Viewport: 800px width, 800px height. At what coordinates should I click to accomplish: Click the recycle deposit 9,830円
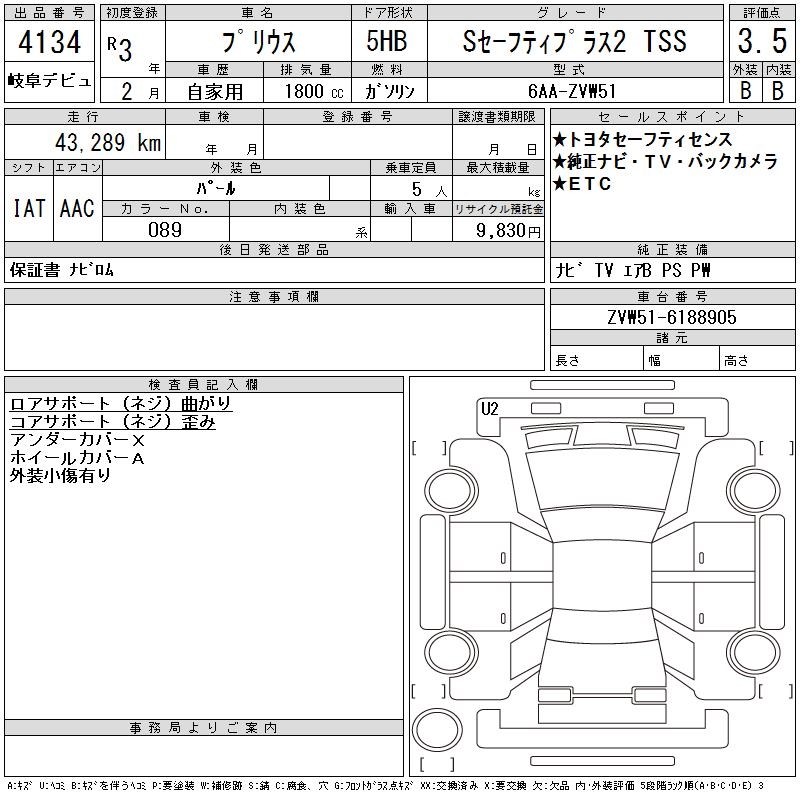(x=508, y=230)
